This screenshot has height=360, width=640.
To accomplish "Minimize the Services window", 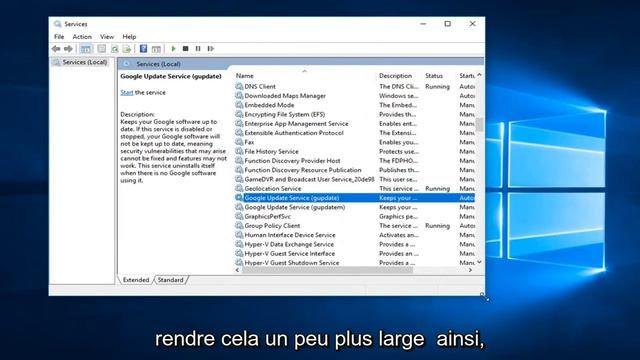I will tap(423, 24).
